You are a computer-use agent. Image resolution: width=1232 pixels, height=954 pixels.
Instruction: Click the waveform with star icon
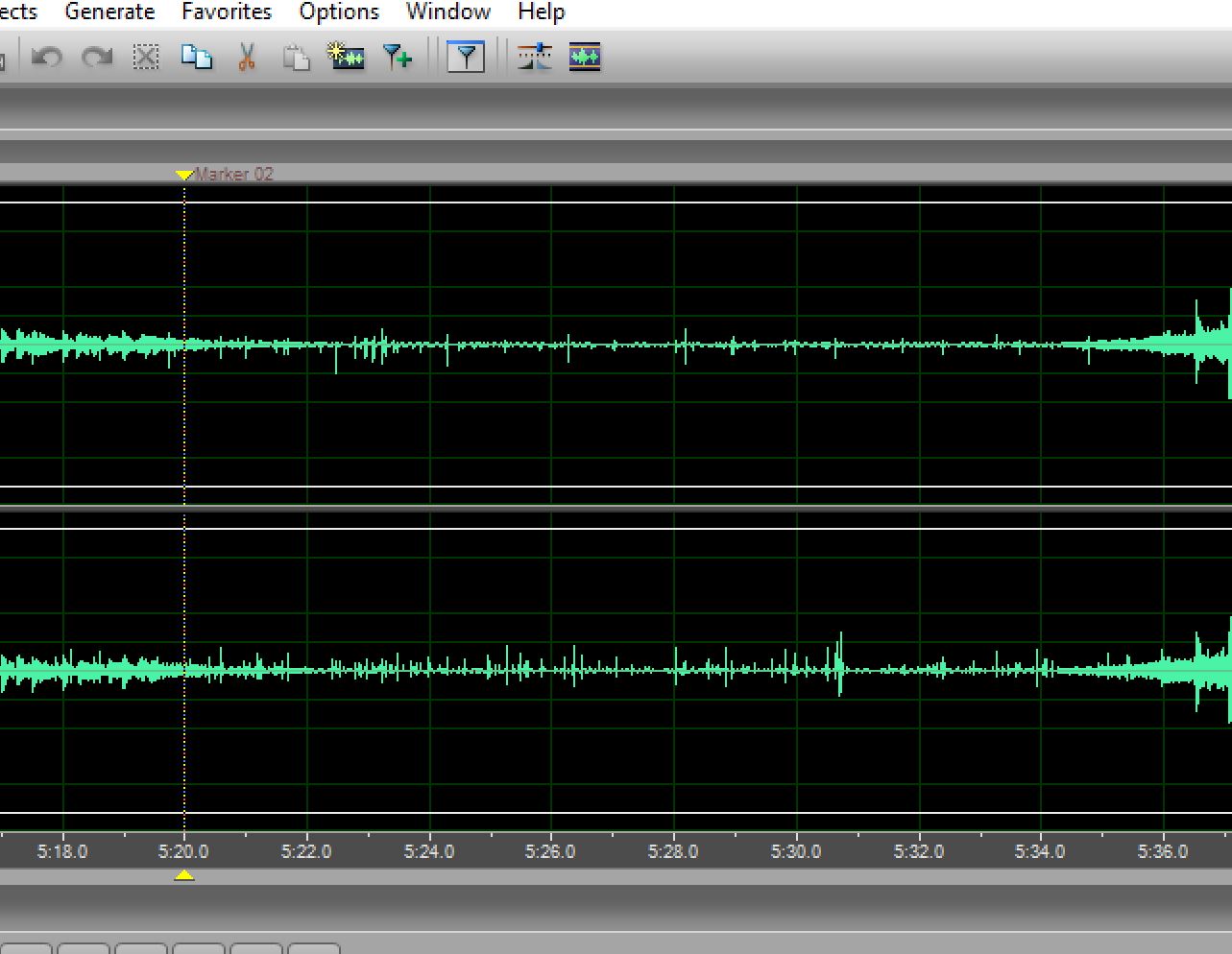click(346, 58)
